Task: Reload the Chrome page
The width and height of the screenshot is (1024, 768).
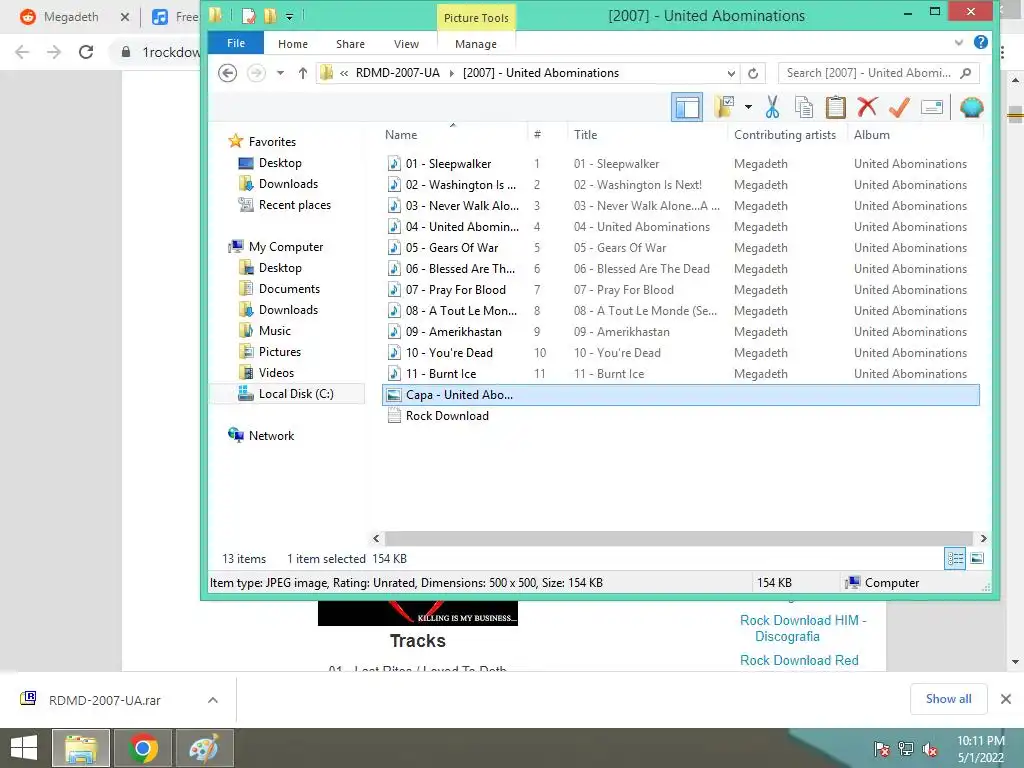Action: pyautogui.click(x=86, y=52)
